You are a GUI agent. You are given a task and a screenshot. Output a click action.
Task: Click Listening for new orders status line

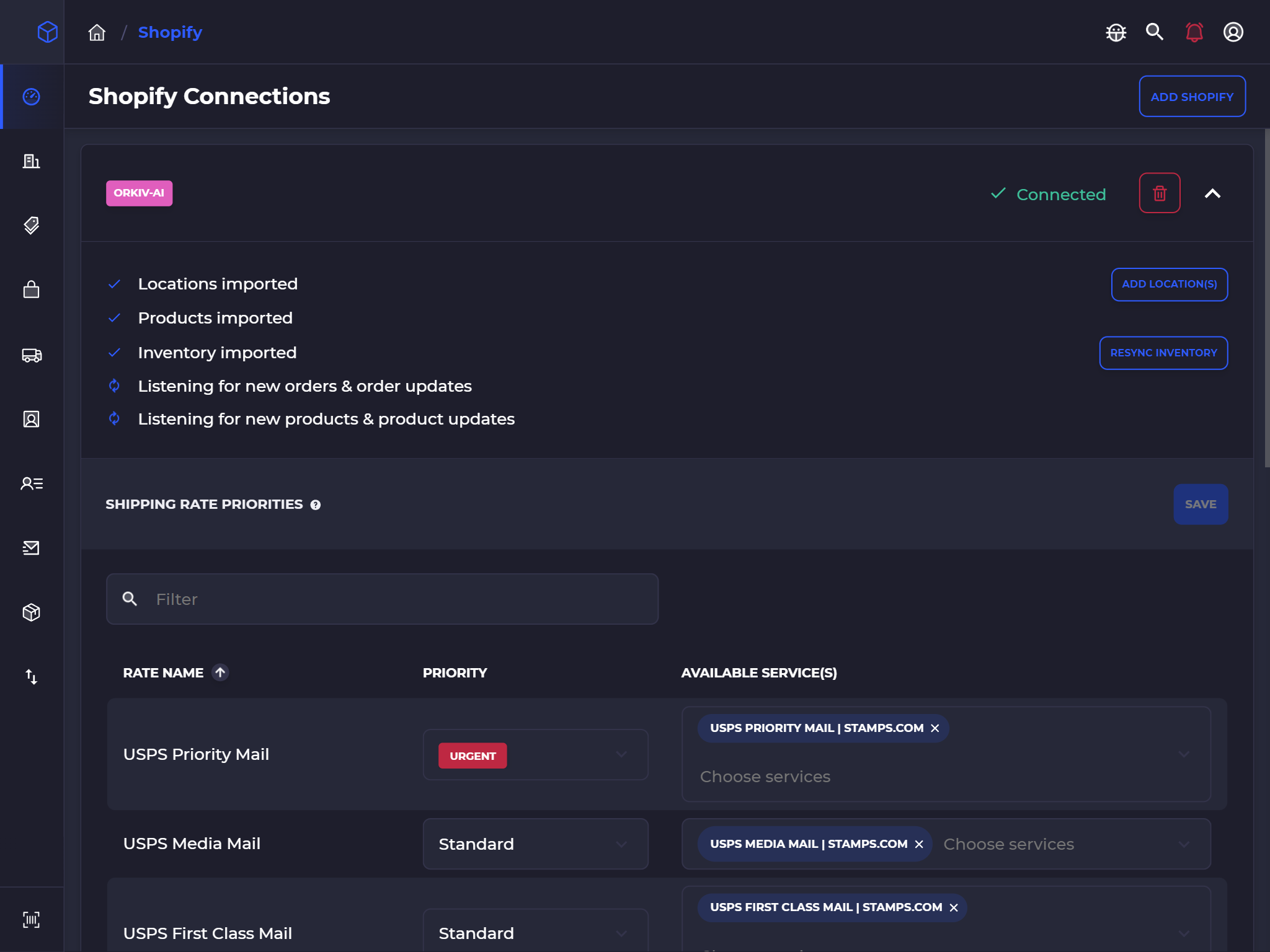pyautogui.click(x=304, y=386)
